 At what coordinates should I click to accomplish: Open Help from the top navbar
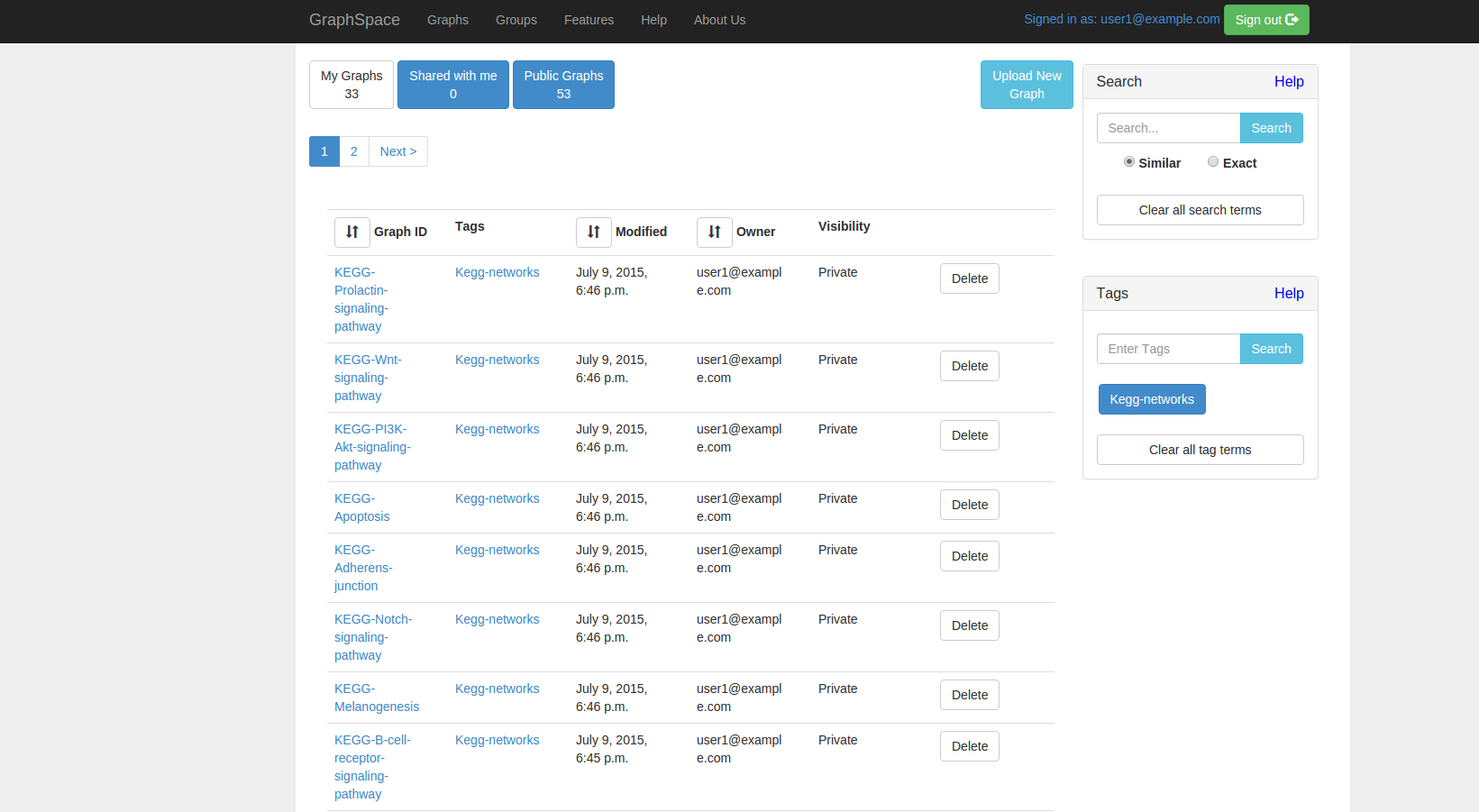pos(653,20)
